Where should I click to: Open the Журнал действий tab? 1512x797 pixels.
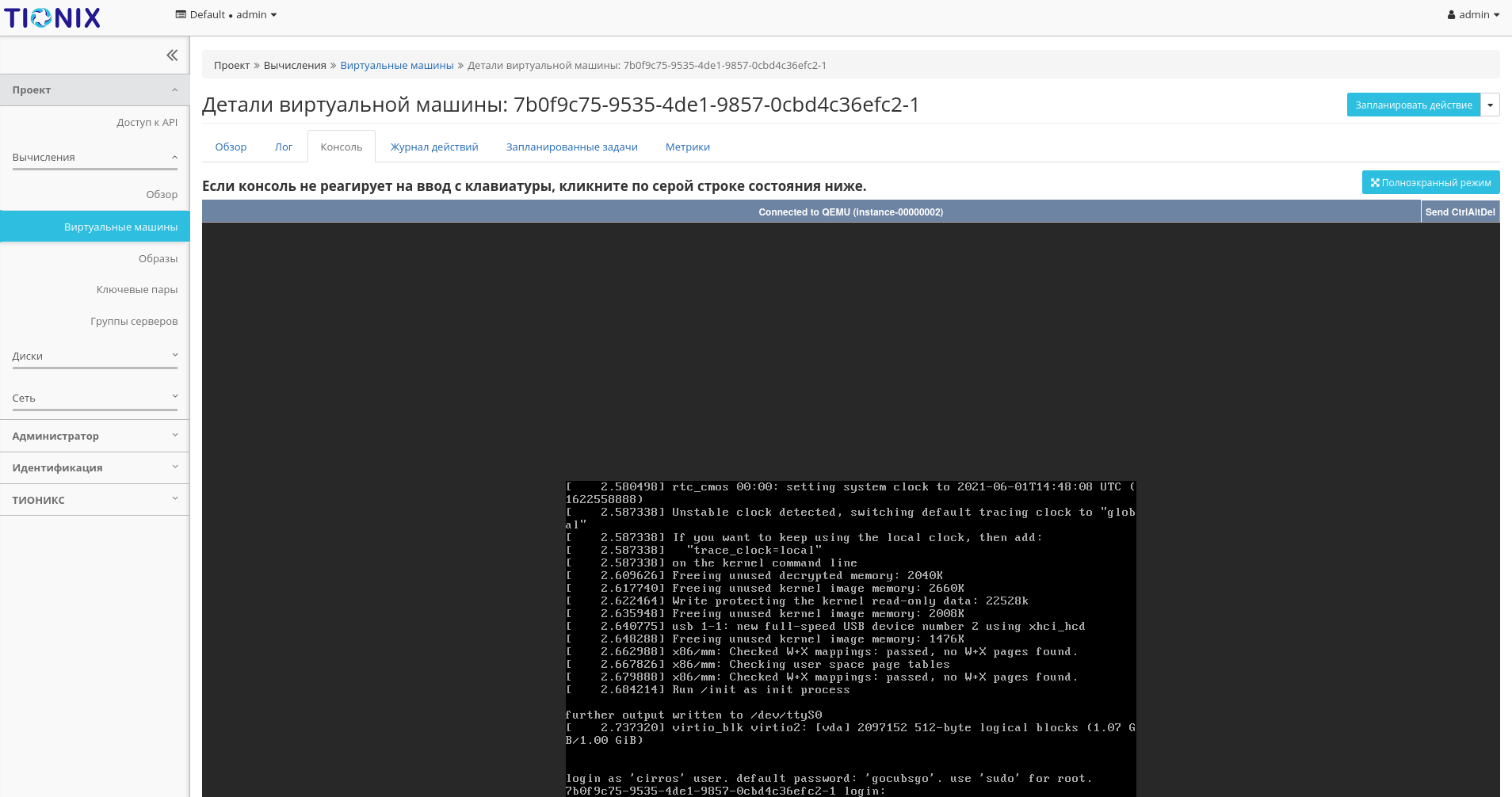[434, 147]
